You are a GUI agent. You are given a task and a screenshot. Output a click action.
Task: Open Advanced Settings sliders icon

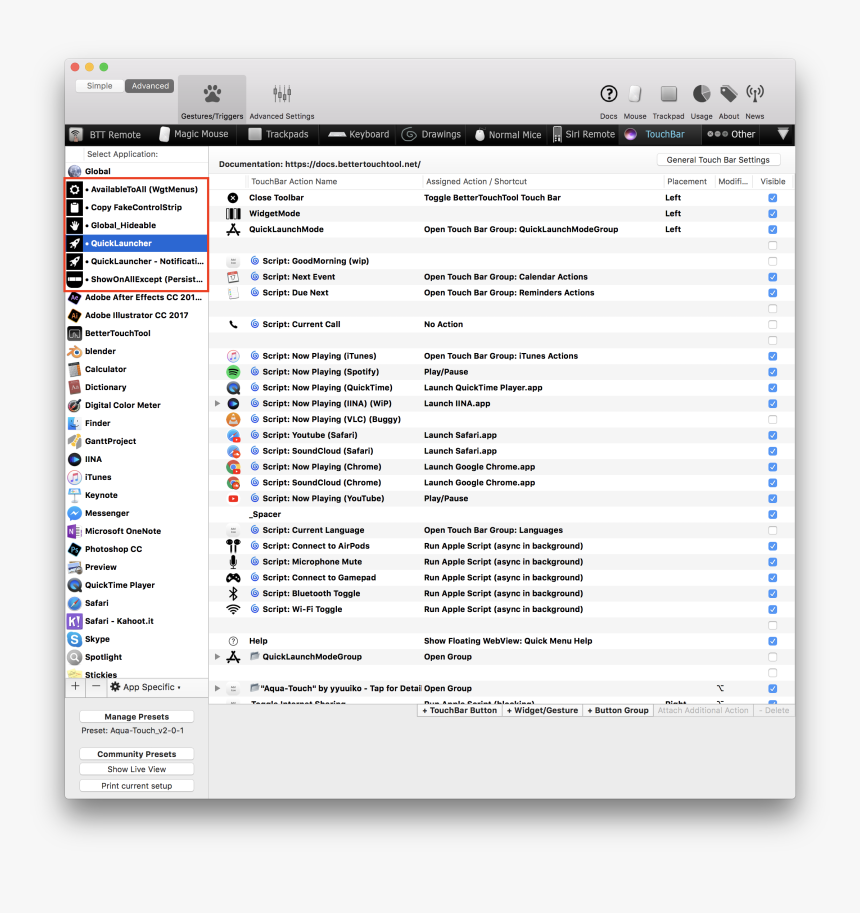282,94
